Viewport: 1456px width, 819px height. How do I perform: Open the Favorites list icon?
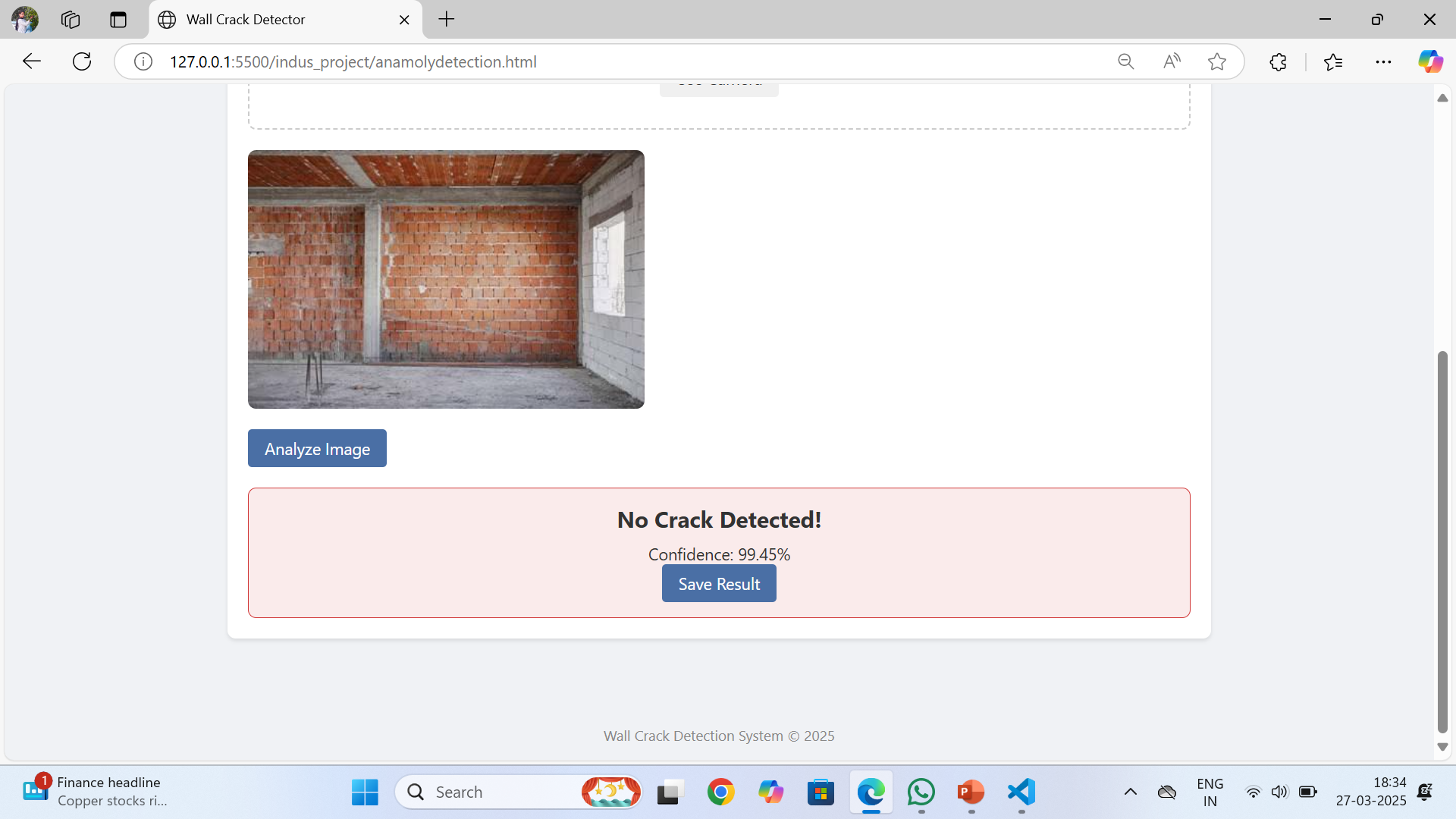[1333, 61]
